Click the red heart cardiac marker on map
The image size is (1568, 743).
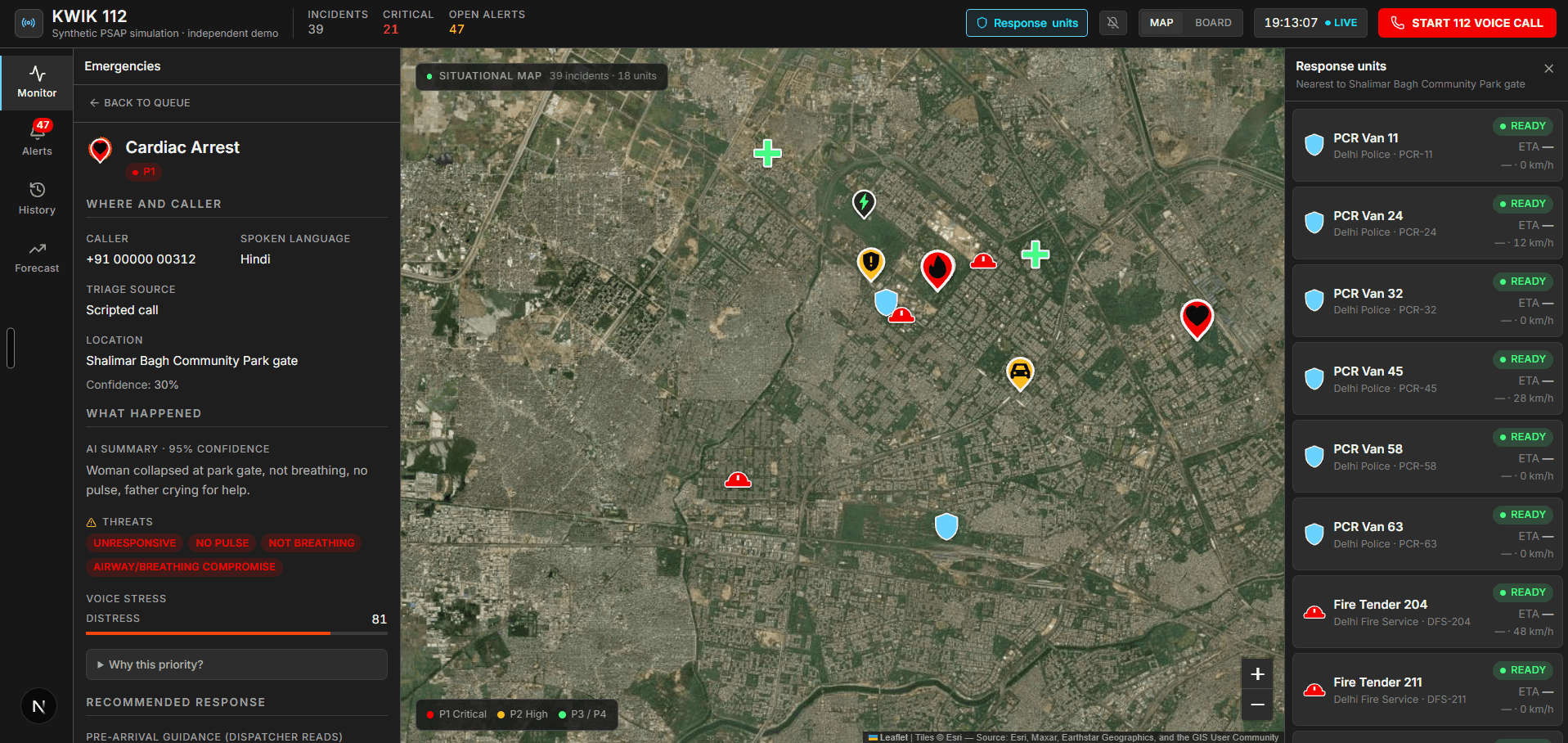click(x=1197, y=318)
